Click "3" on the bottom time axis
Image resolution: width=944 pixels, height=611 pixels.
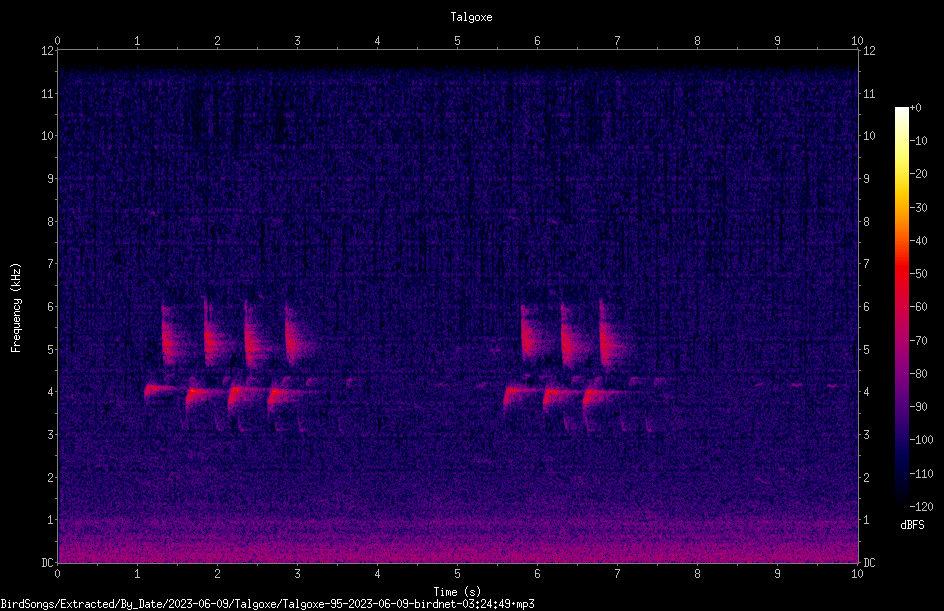pos(297,574)
